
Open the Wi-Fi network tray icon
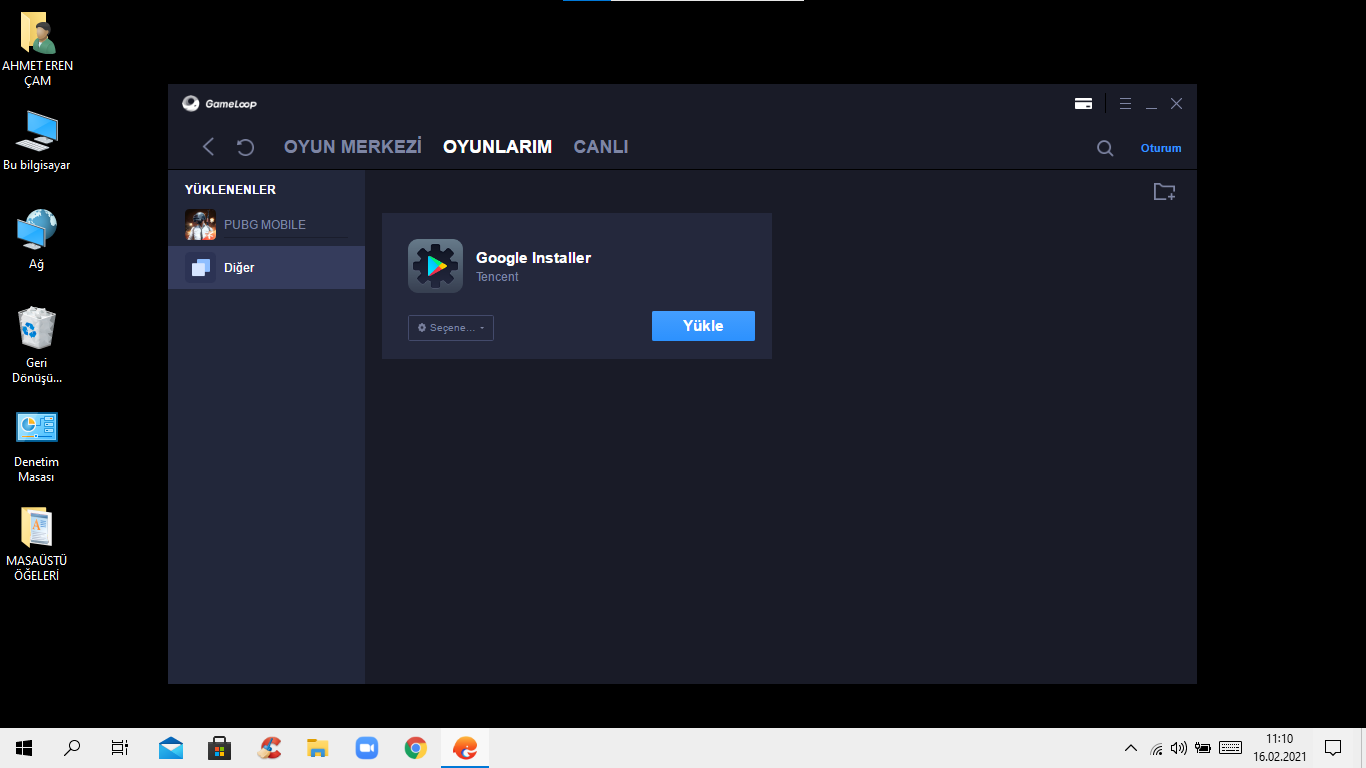[1157, 748]
